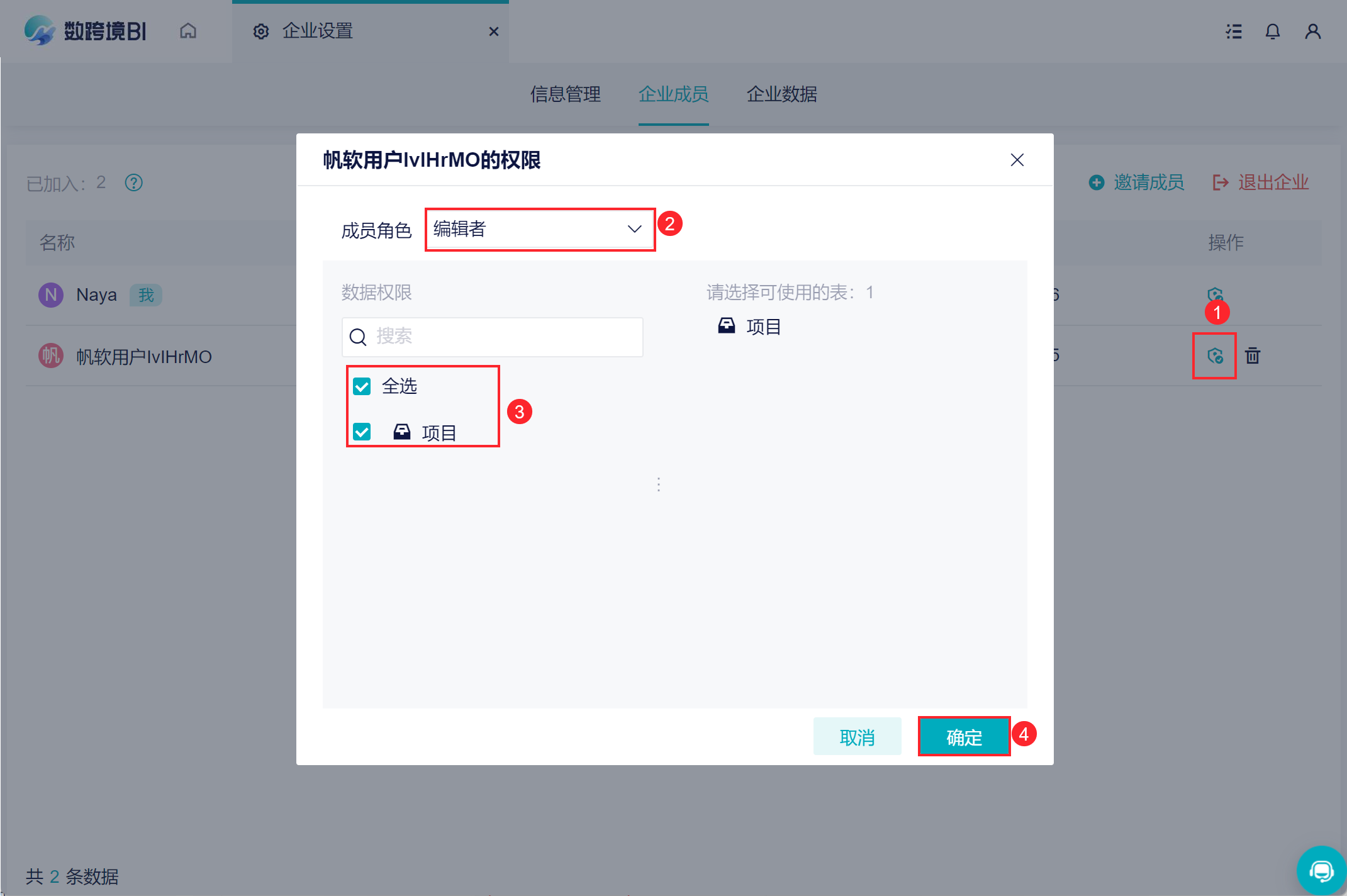This screenshot has height=896, width=1347.
Task: Click the help question mark beside 已加入
Action: point(134,182)
